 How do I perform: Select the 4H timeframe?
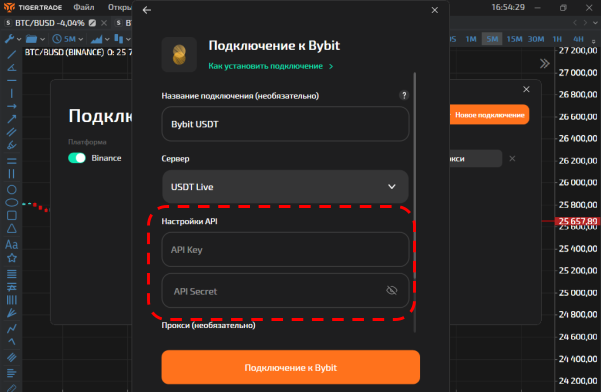tap(578, 39)
